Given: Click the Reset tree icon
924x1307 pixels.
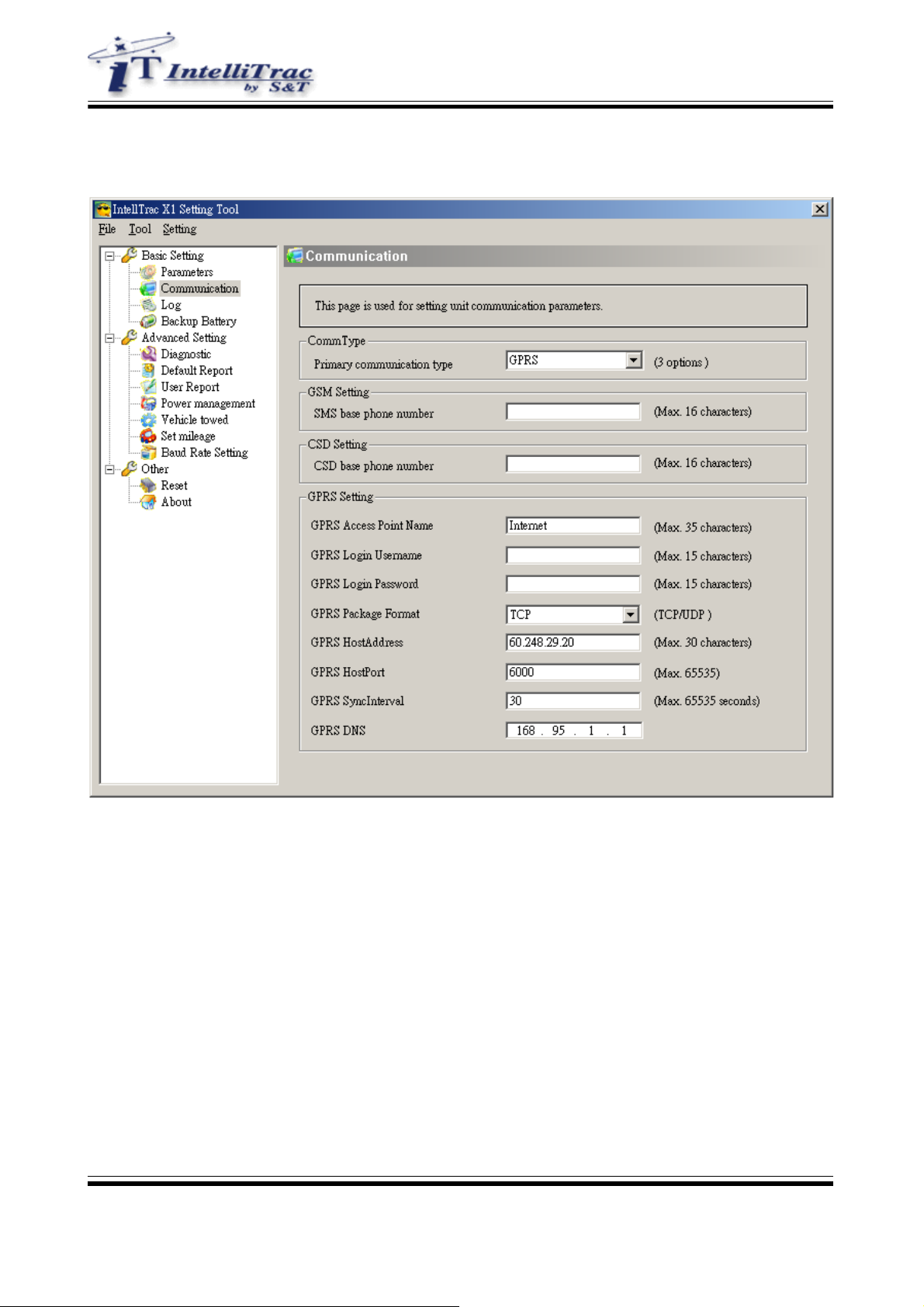Looking at the screenshot, I should 148,486.
